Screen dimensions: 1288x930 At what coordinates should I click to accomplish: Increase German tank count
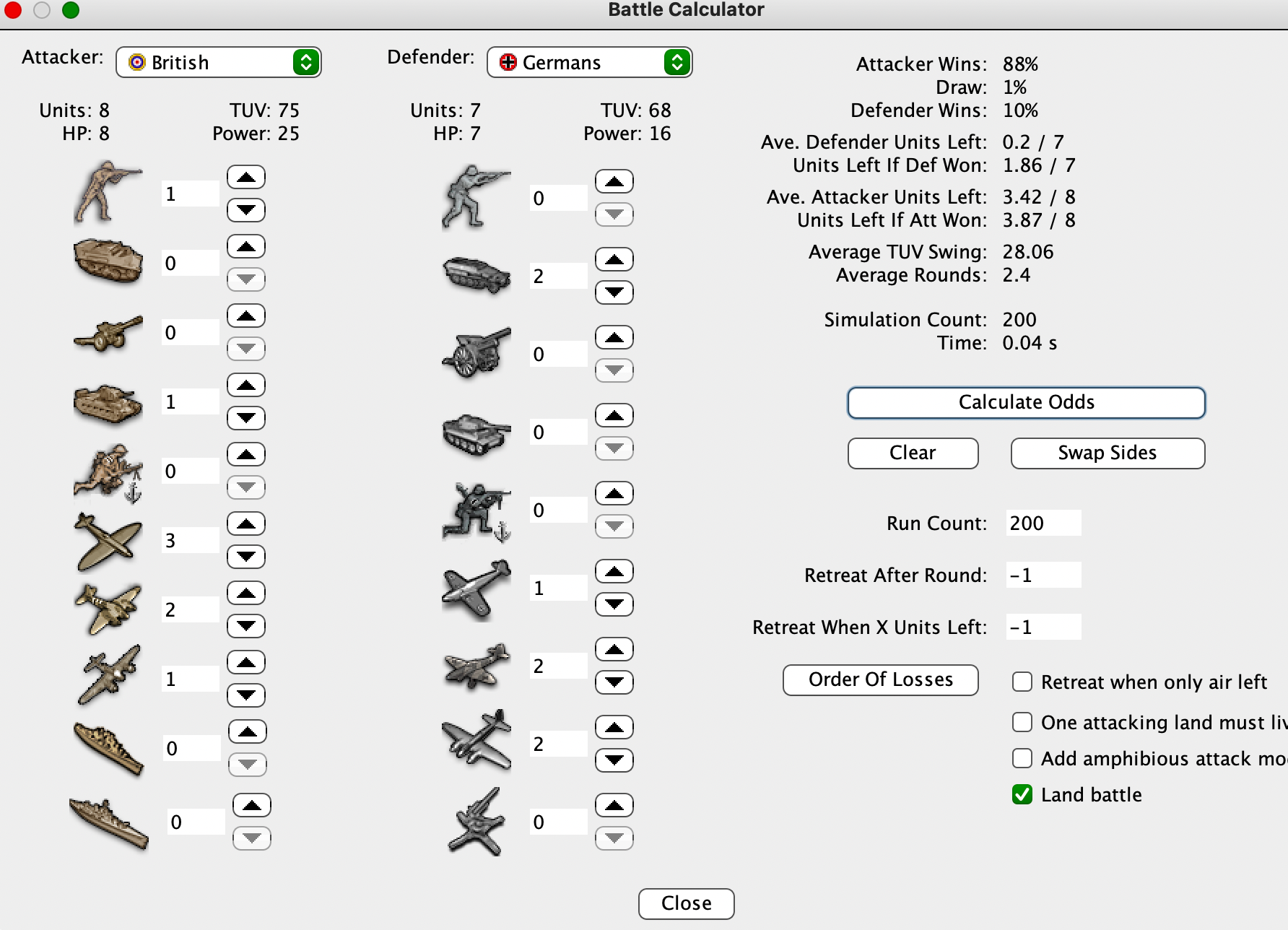614,415
